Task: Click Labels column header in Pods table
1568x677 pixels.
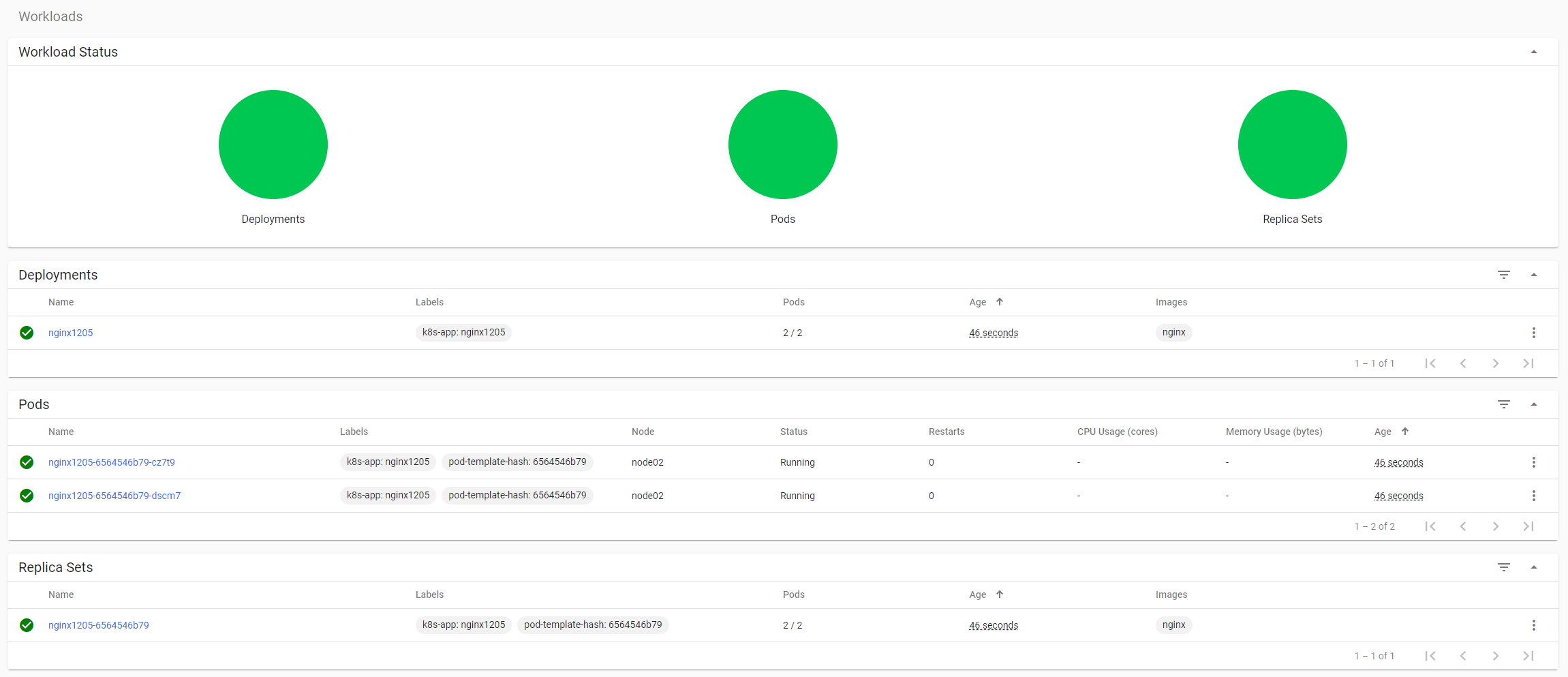Action: point(354,432)
